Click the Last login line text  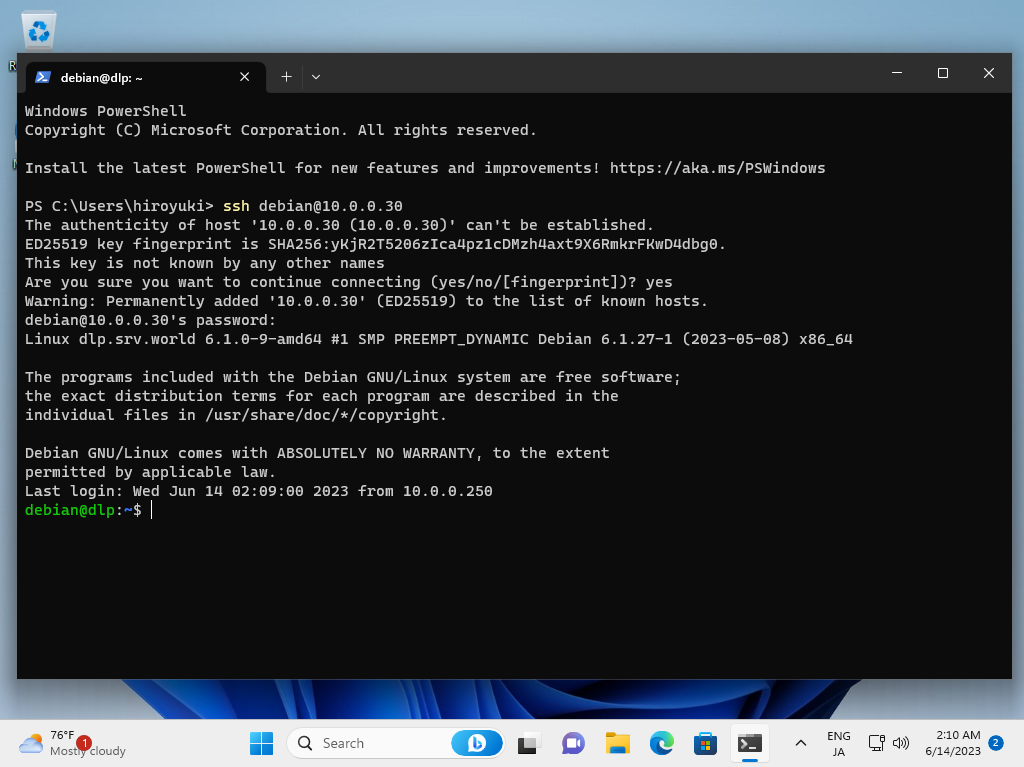tap(259, 491)
